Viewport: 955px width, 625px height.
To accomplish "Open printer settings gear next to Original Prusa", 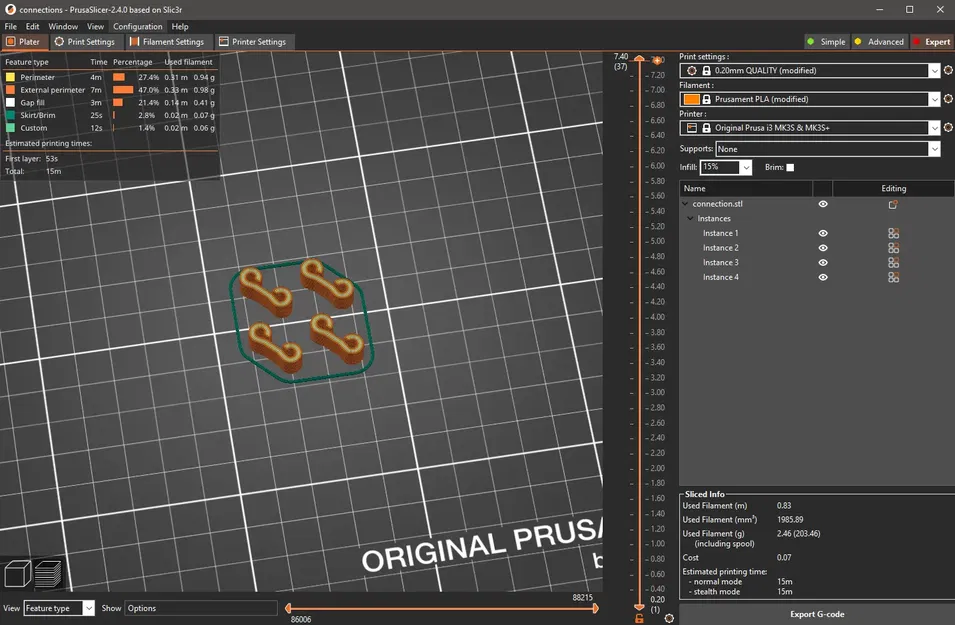I will (948, 128).
